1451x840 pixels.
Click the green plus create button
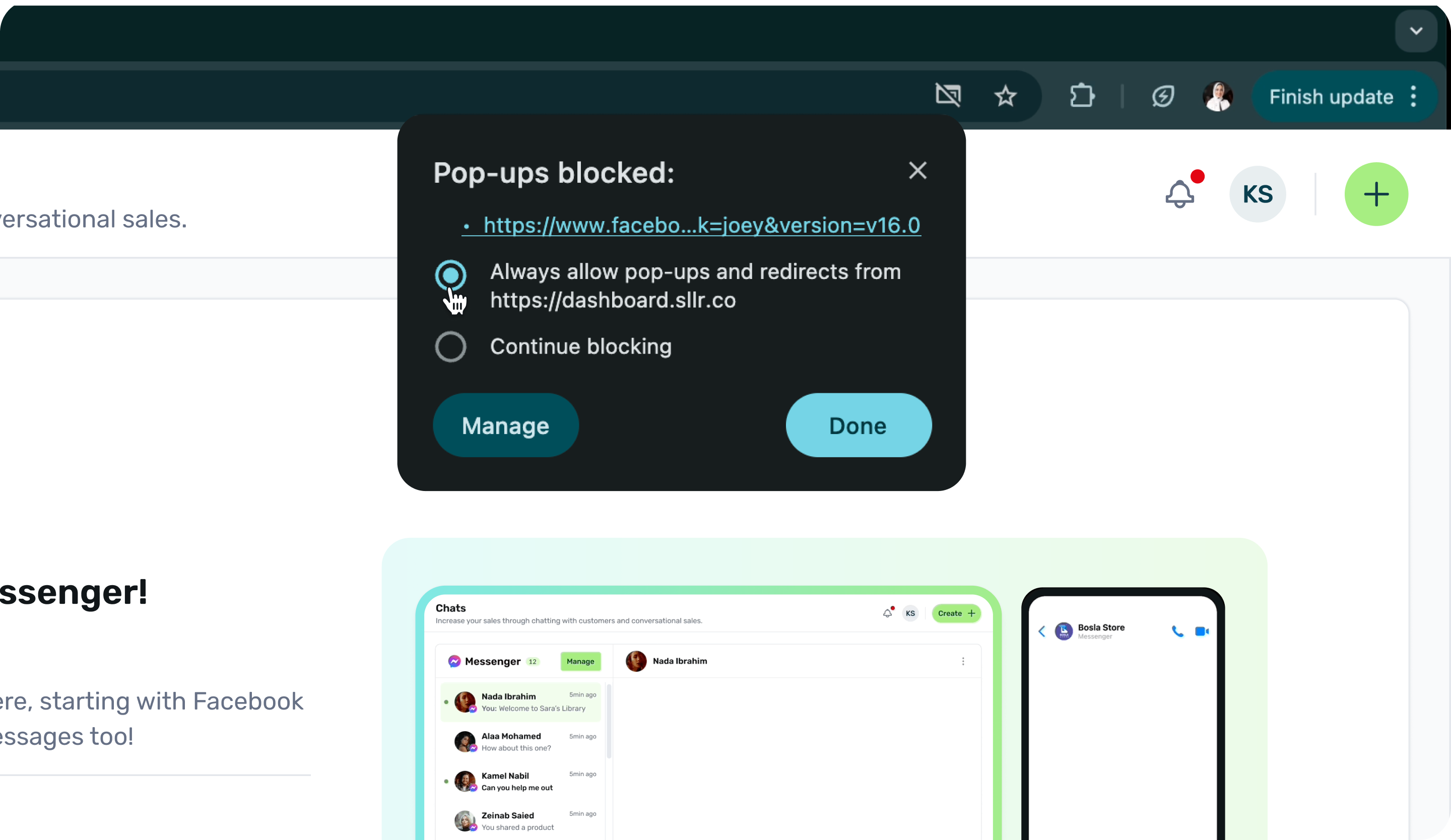click(x=1376, y=194)
